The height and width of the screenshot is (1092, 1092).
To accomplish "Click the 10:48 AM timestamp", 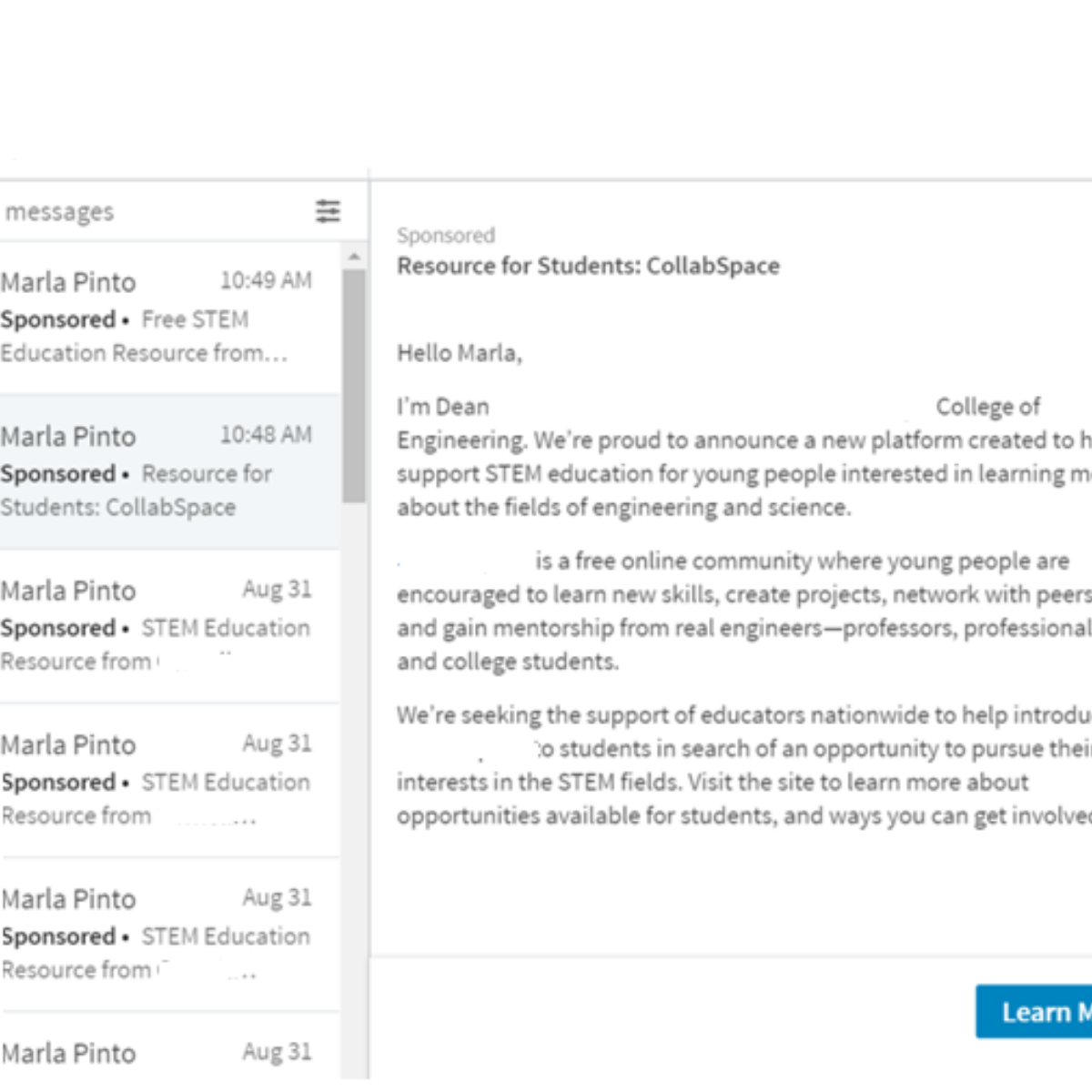I will coord(266,435).
